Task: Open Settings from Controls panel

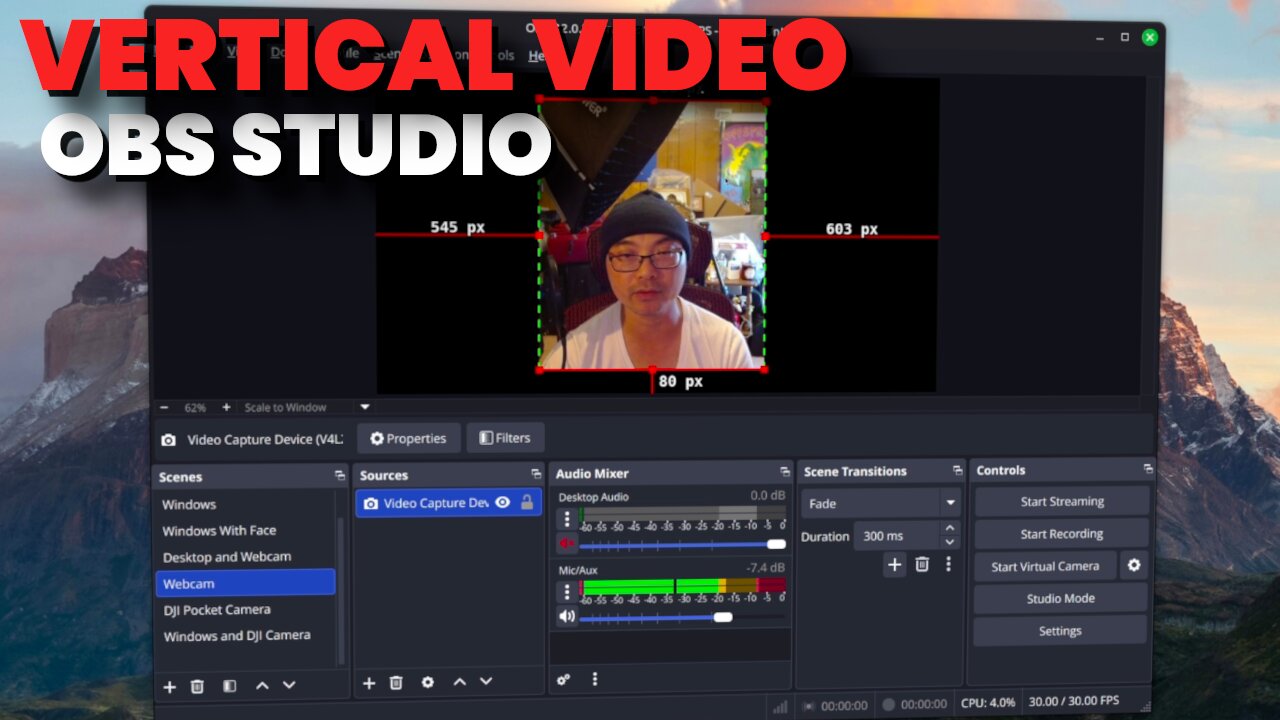Action: [1060, 630]
